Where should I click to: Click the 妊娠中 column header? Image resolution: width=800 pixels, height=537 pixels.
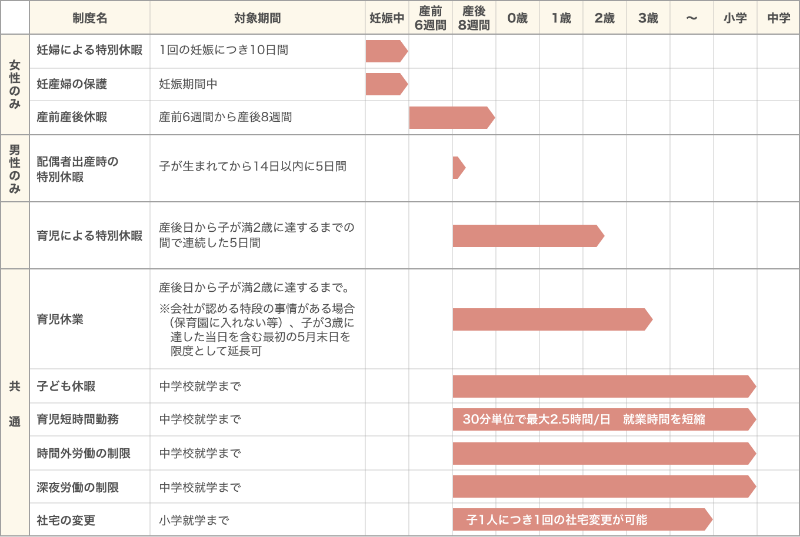(x=387, y=18)
